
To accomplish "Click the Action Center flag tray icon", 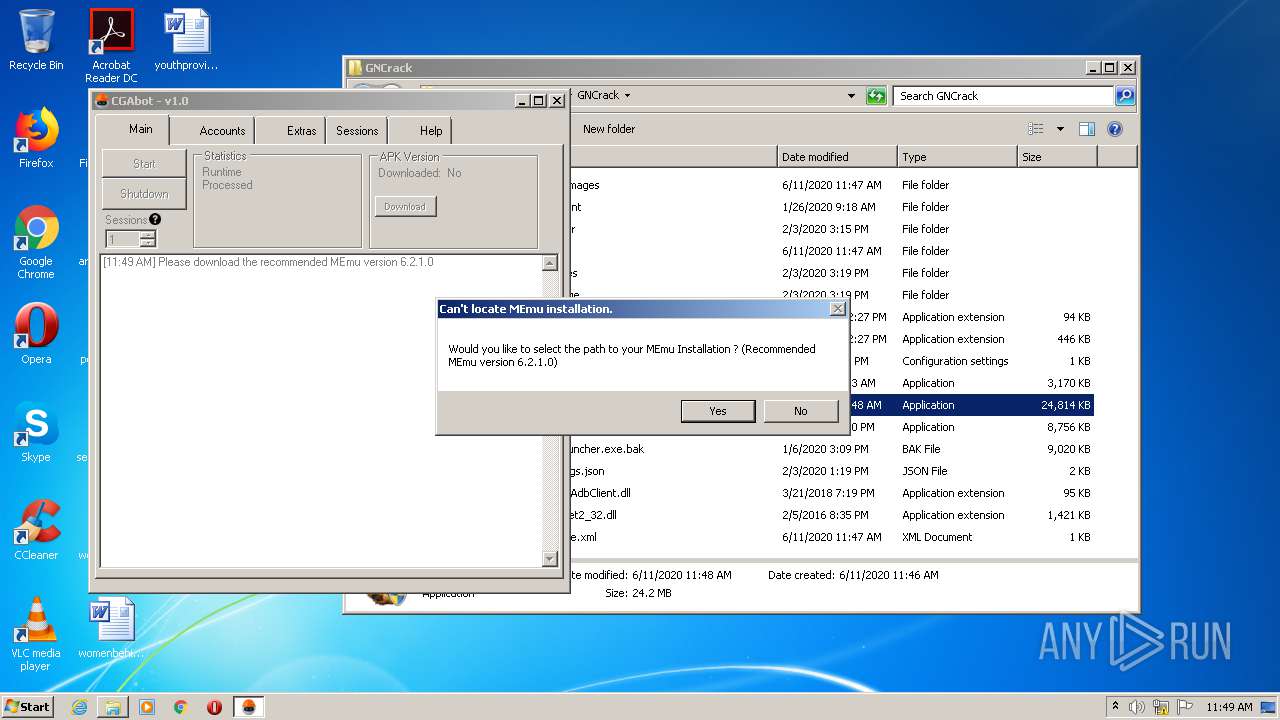I will pyautogui.click(x=1185, y=707).
